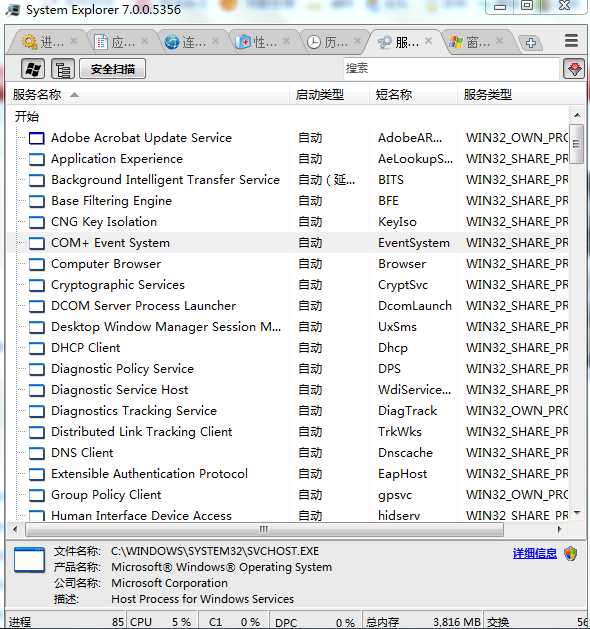
Task: Click the BITS short name cell
Action: pos(391,180)
